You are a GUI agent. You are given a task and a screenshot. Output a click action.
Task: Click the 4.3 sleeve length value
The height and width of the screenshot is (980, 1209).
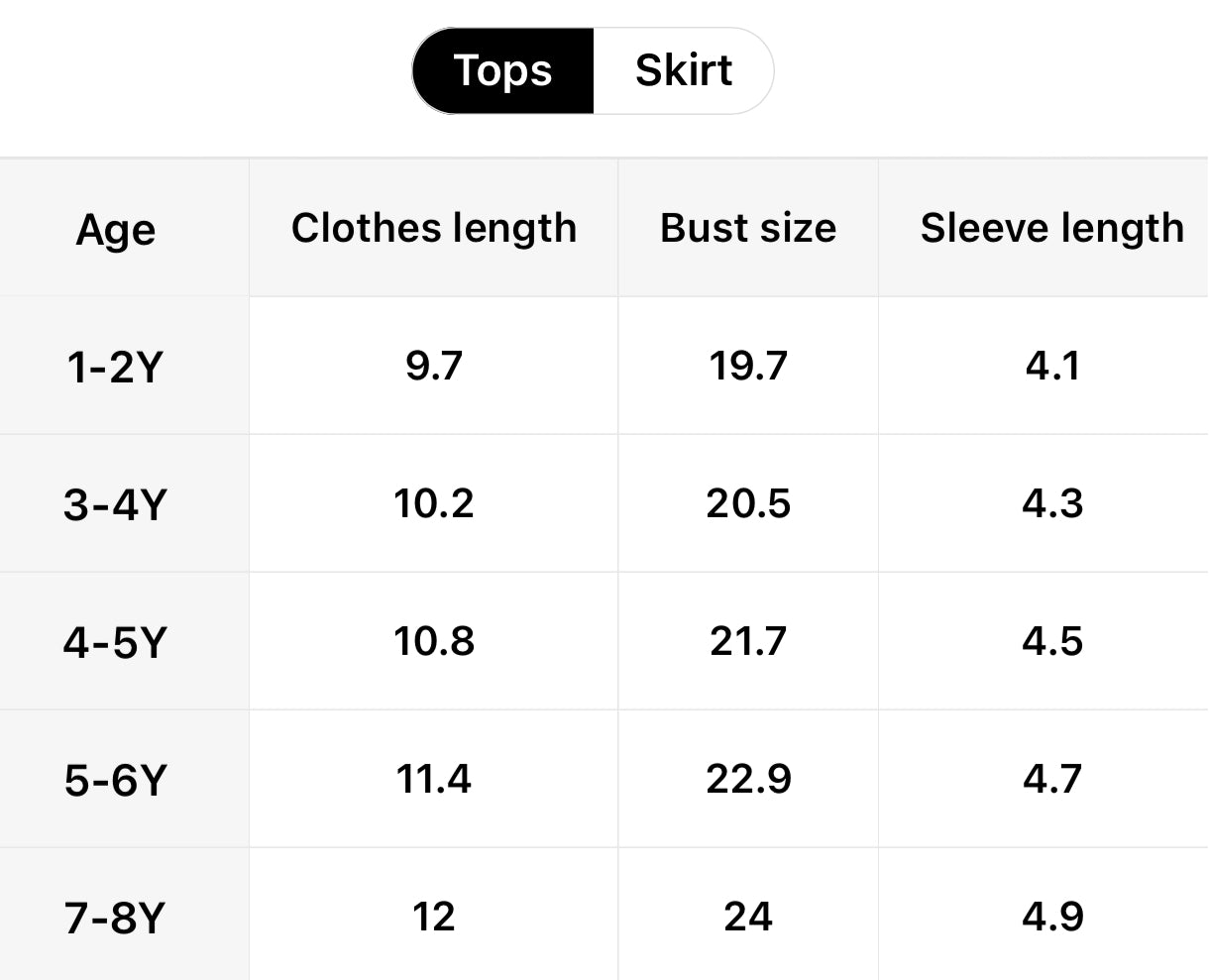[1052, 503]
